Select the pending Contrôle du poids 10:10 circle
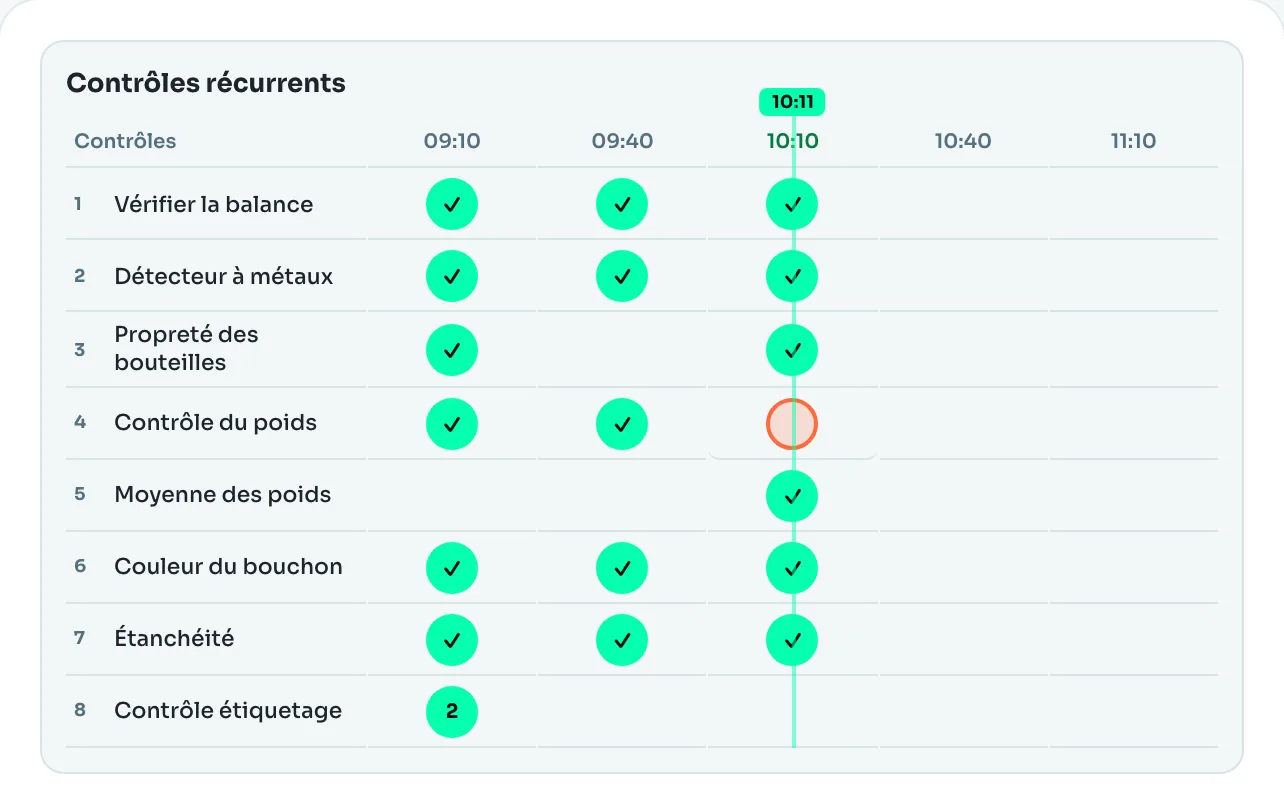This screenshot has height=790, width=1284. click(792, 423)
